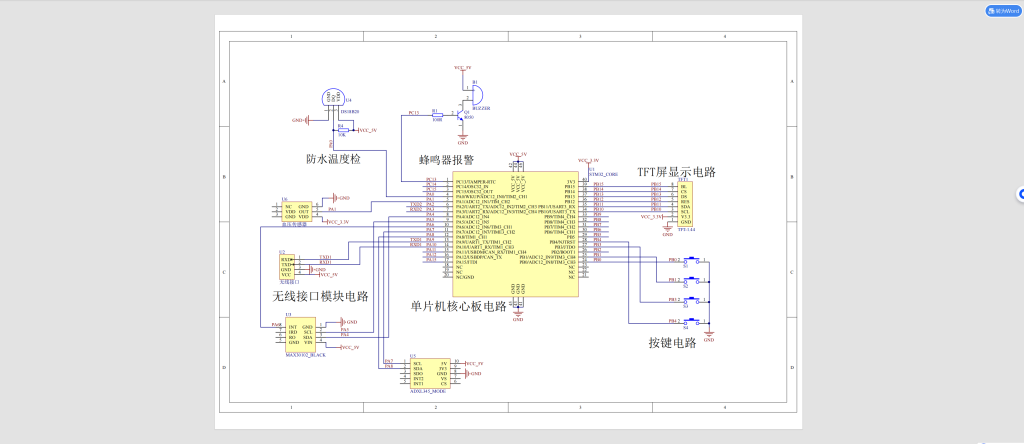Click the 蜂鸣器报警 label
Image resolution: width=1024 pixels, height=444 pixels.
[x=446, y=160]
